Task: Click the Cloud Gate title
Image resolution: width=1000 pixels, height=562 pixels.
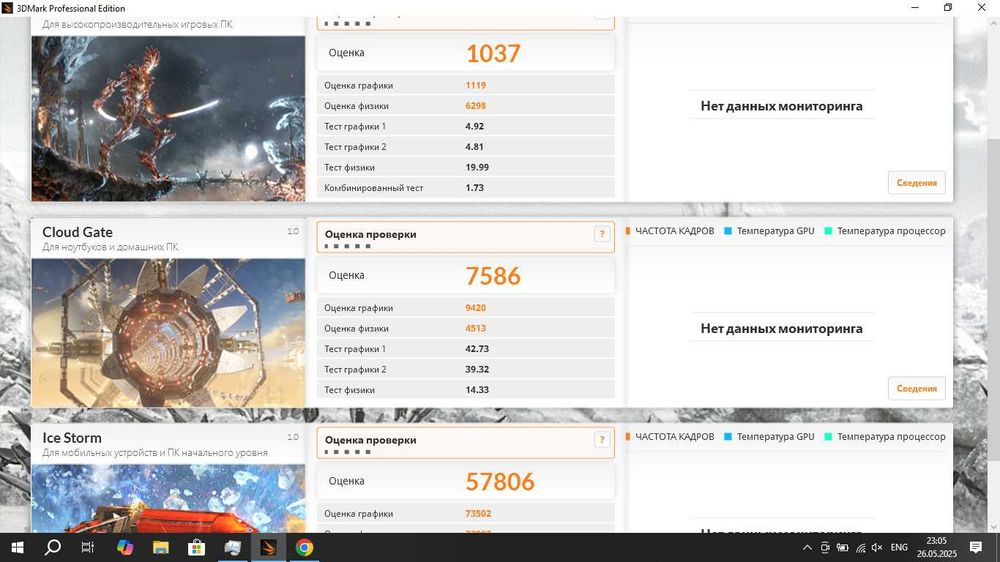Action: (77, 232)
